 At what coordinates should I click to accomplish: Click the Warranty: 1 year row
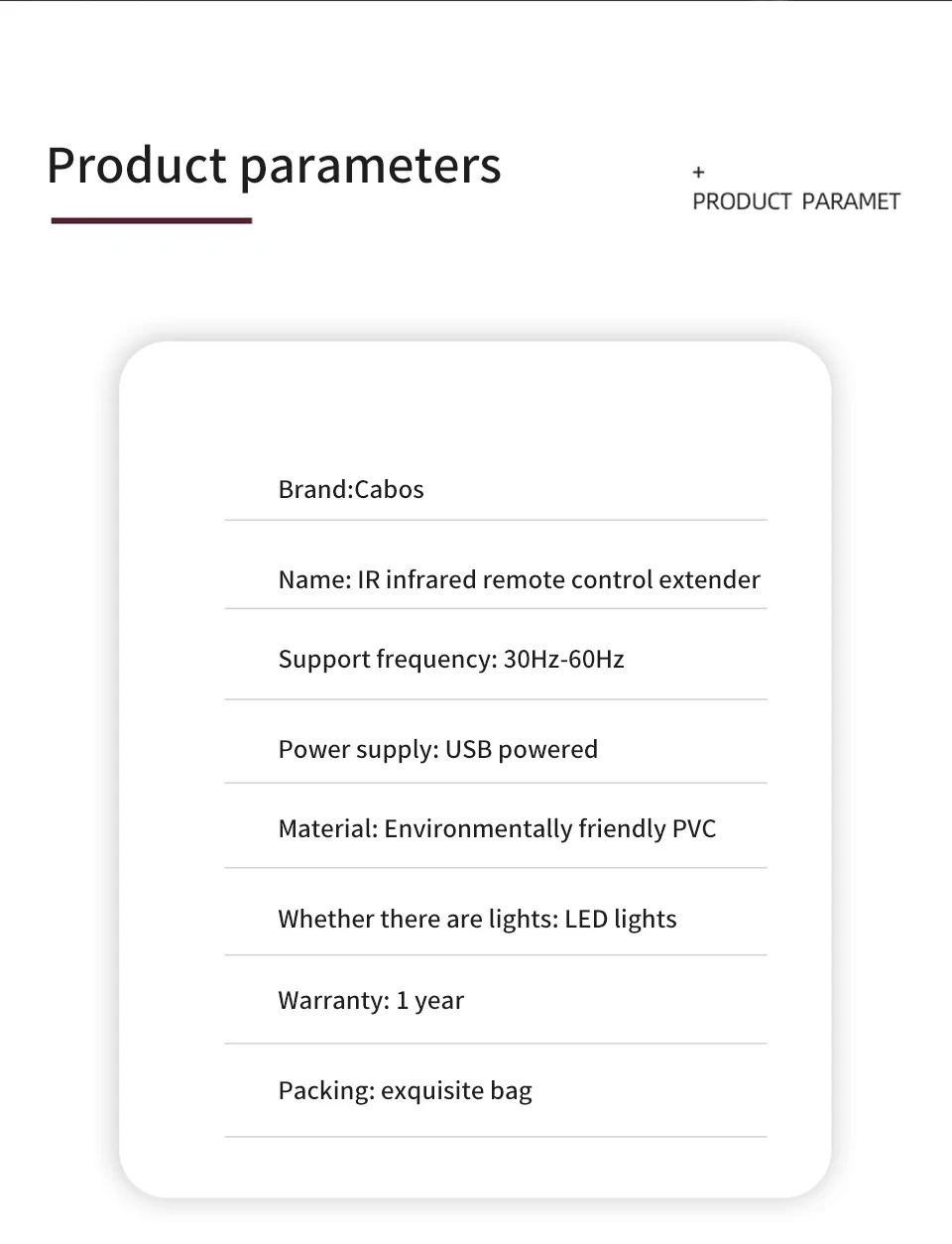click(x=496, y=1000)
